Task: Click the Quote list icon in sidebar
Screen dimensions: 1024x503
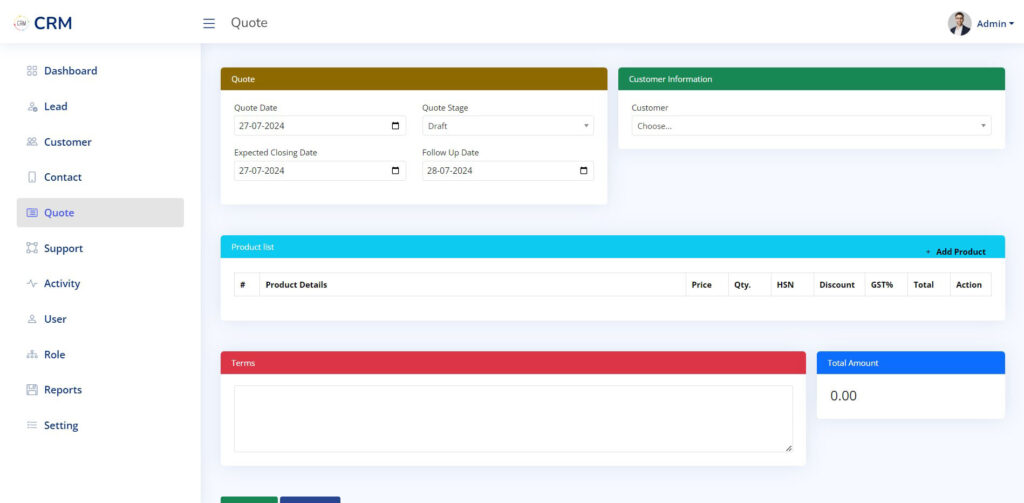Action: [x=32, y=212]
